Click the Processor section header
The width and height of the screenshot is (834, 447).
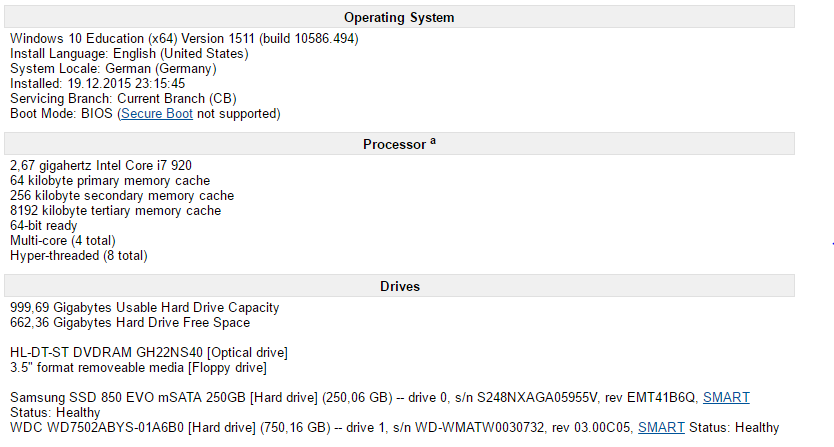point(399,144)
